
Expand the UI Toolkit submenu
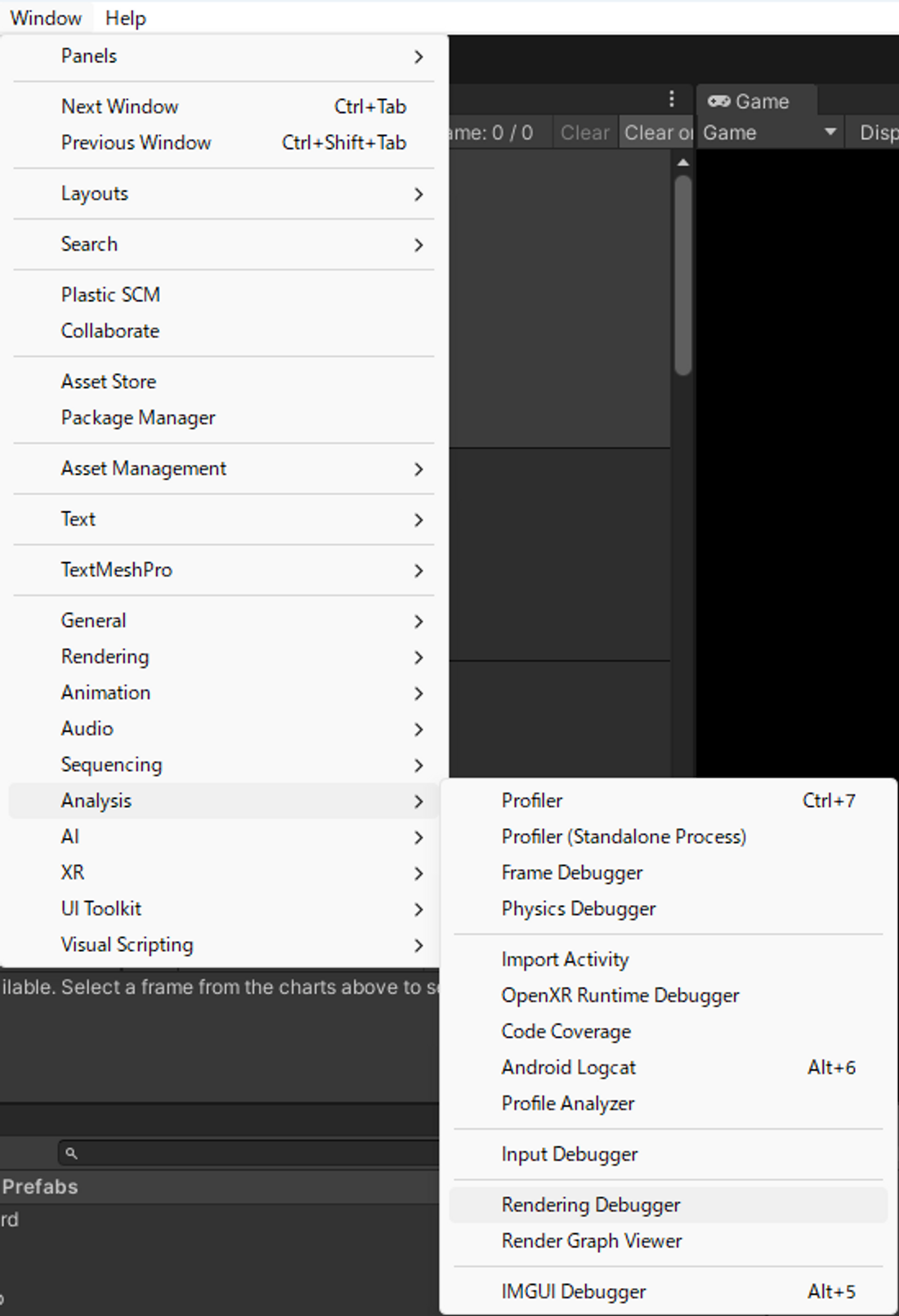pyautogui.click(x=224, y=908)
